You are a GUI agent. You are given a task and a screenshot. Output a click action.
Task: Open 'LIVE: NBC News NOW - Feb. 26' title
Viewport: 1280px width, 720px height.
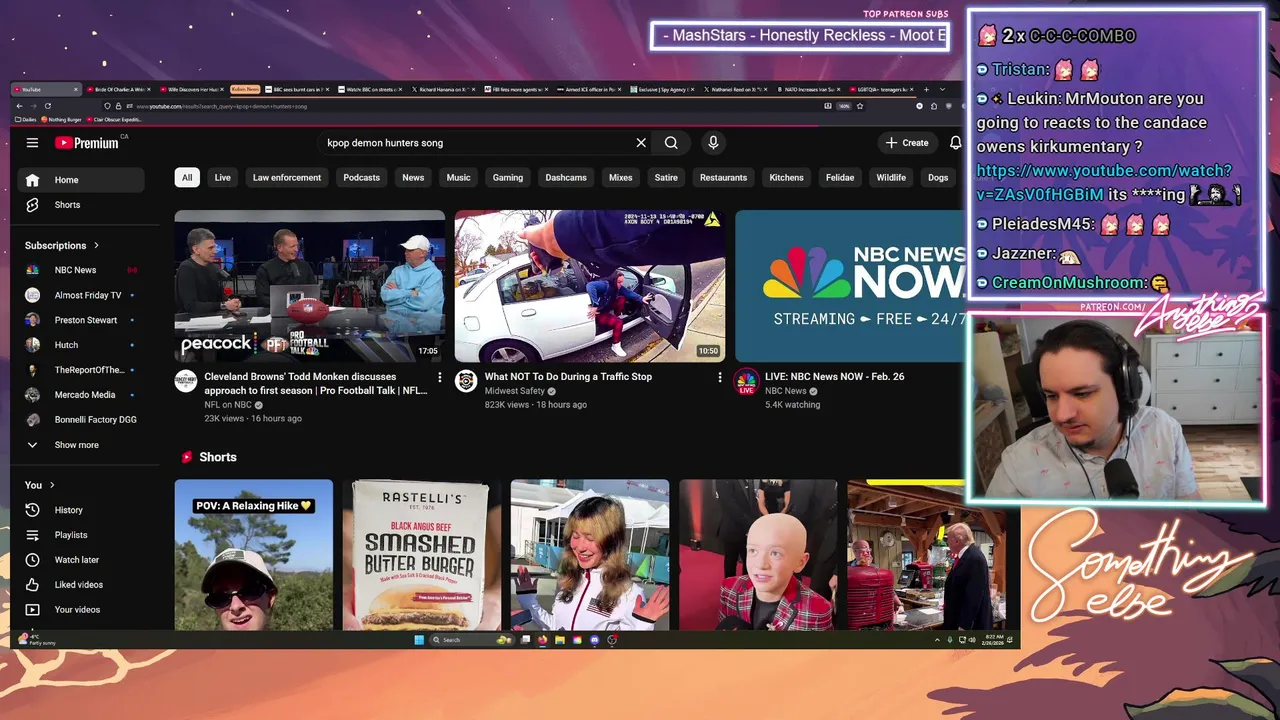834,377
